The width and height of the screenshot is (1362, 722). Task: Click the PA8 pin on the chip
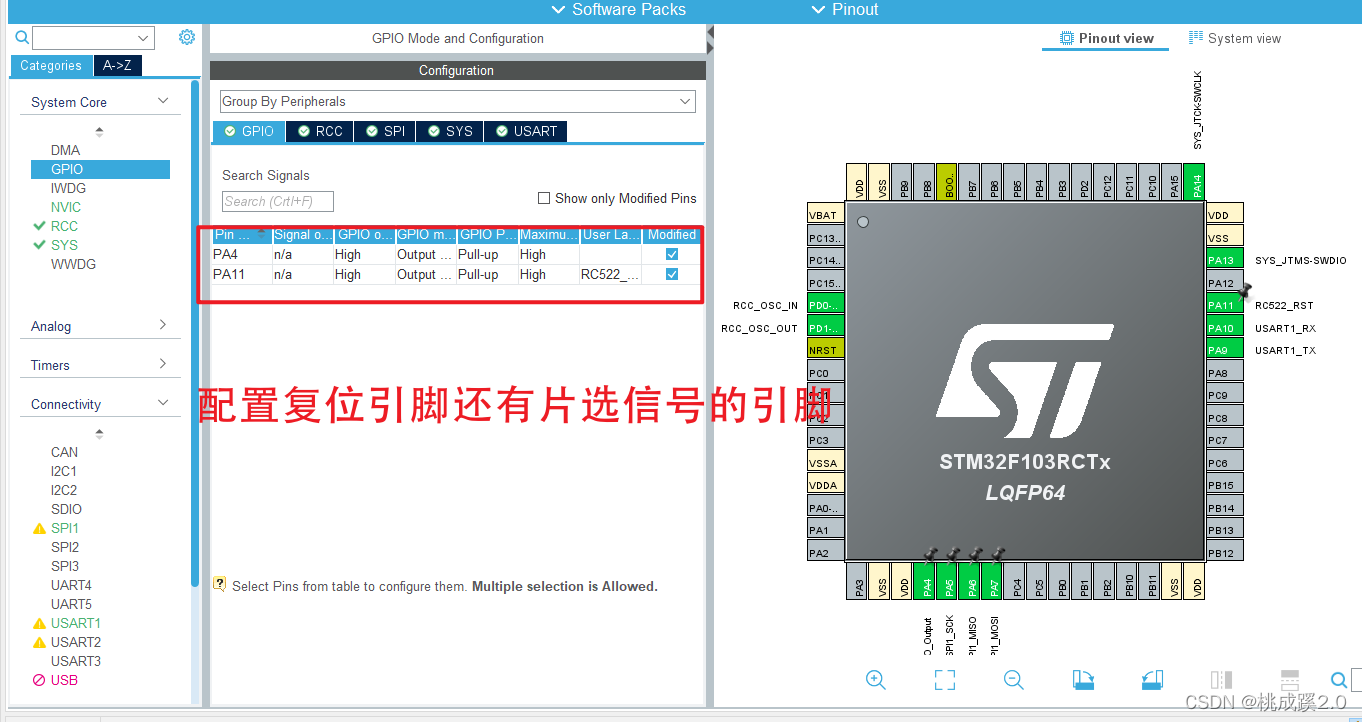point(1225,373)
